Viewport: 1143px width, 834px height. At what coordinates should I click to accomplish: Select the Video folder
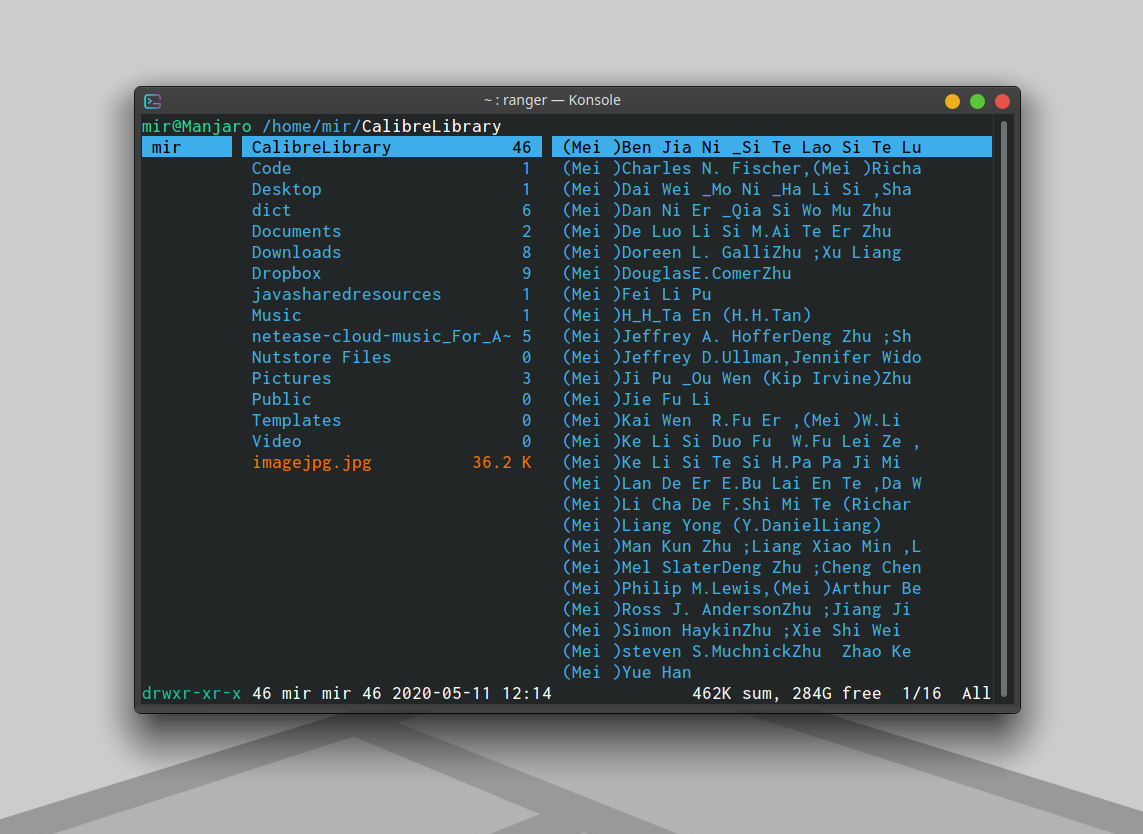[391, 441]
